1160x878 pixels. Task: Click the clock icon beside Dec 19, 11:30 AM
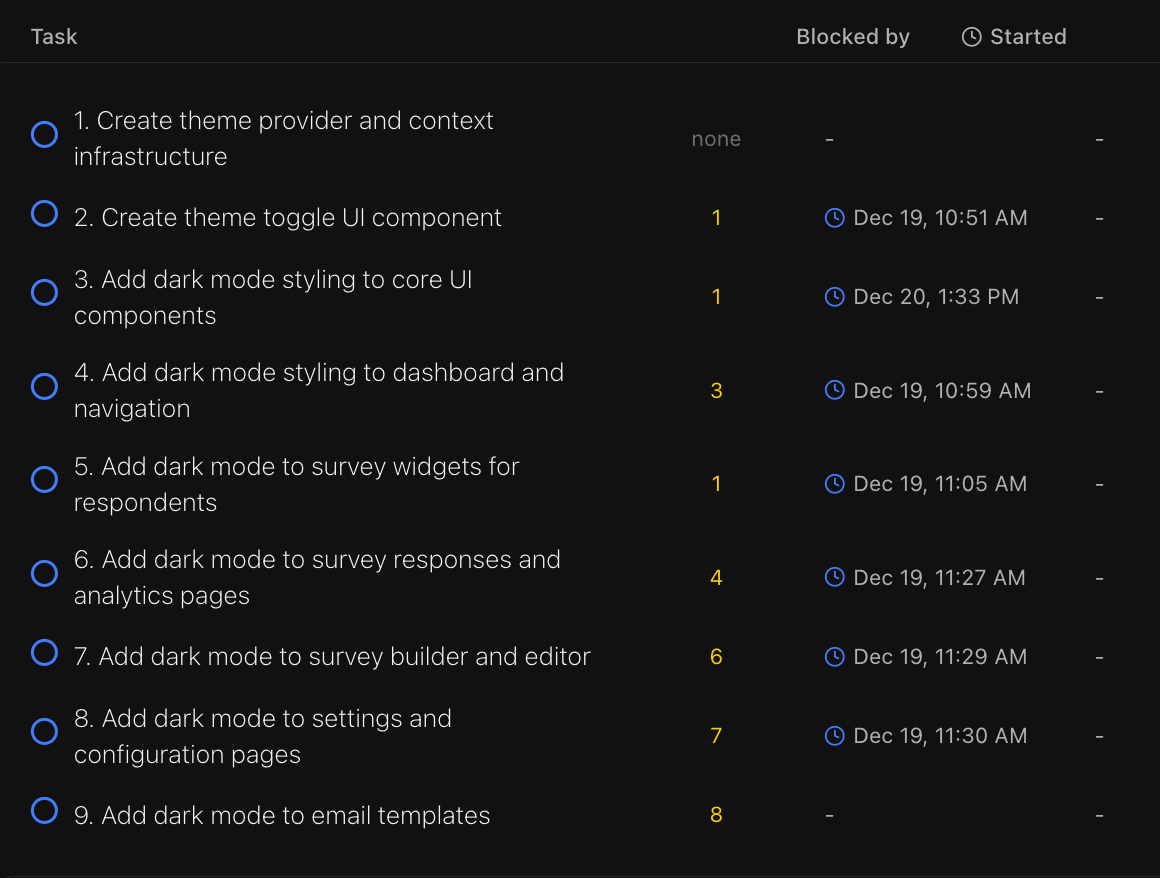point(834,735)
